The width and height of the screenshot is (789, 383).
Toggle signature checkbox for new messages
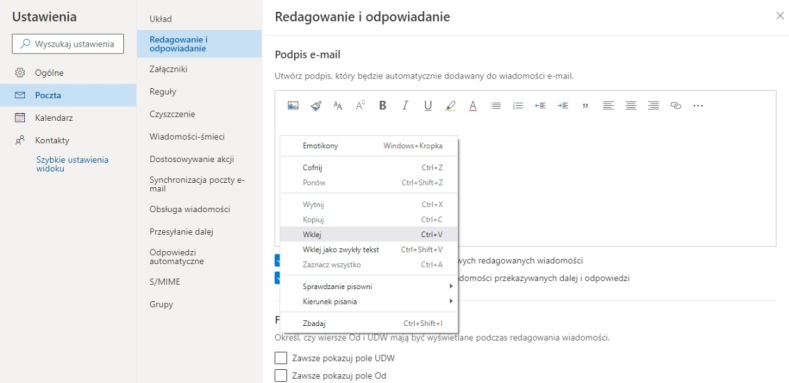pyautogui.click(x=277, y=260)
